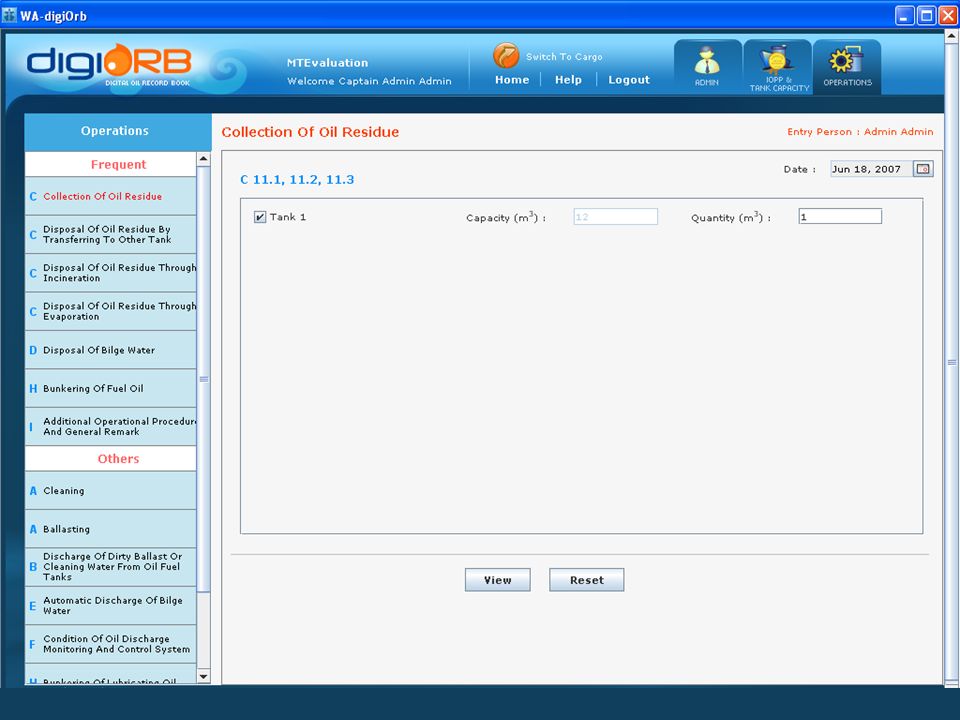
Task: Click Collection Of Oil Residue page title
Action: tap(310, 132)
